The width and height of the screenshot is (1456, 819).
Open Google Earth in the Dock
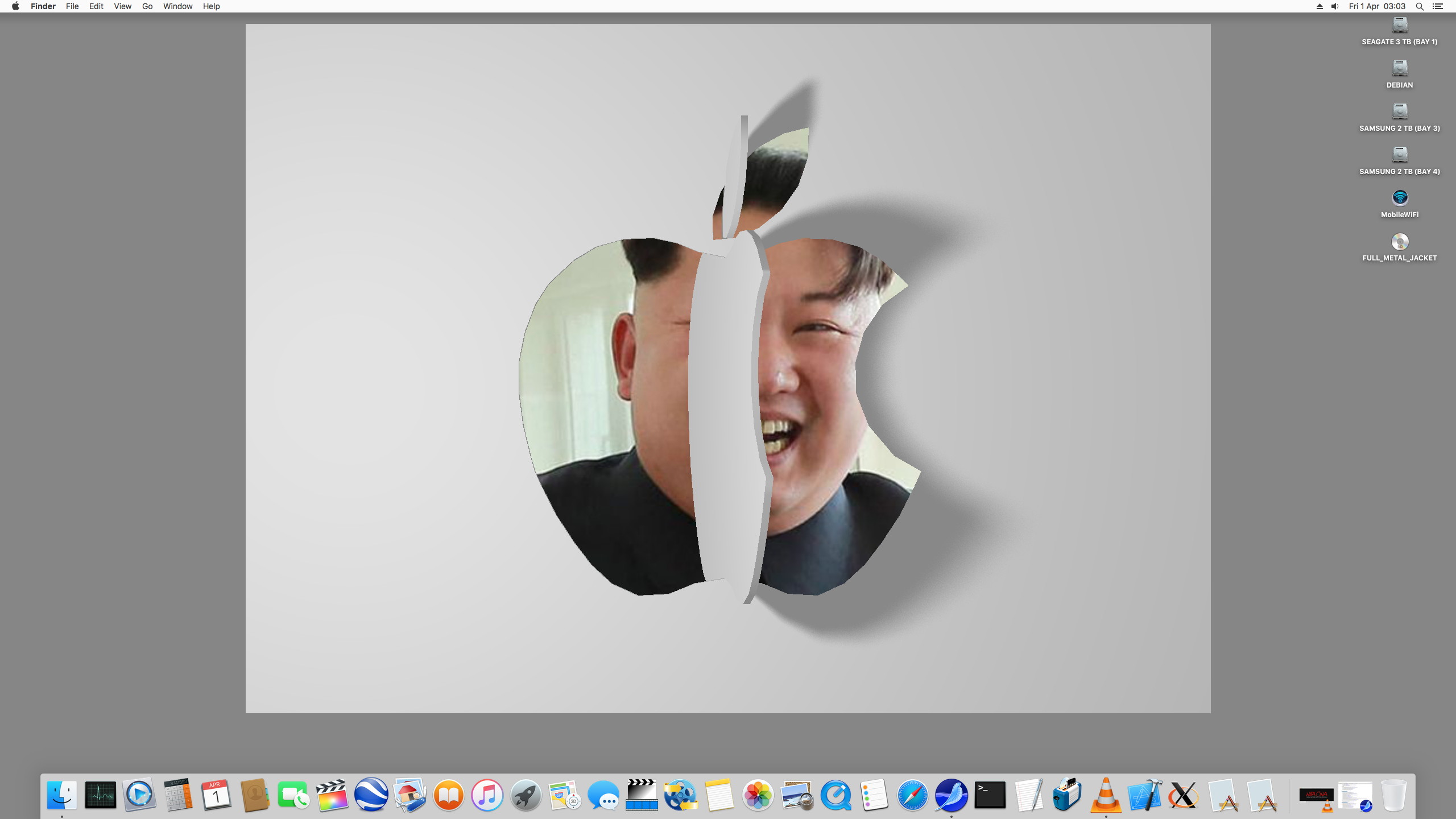371,795
